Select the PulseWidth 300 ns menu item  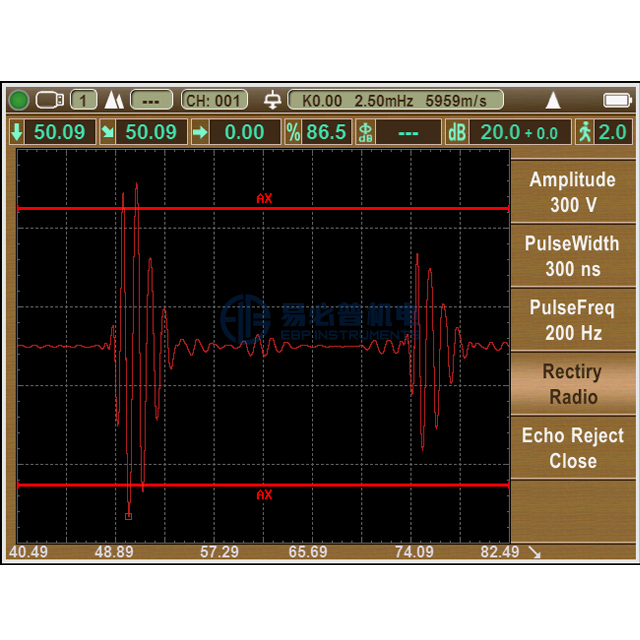pos(573,256)
